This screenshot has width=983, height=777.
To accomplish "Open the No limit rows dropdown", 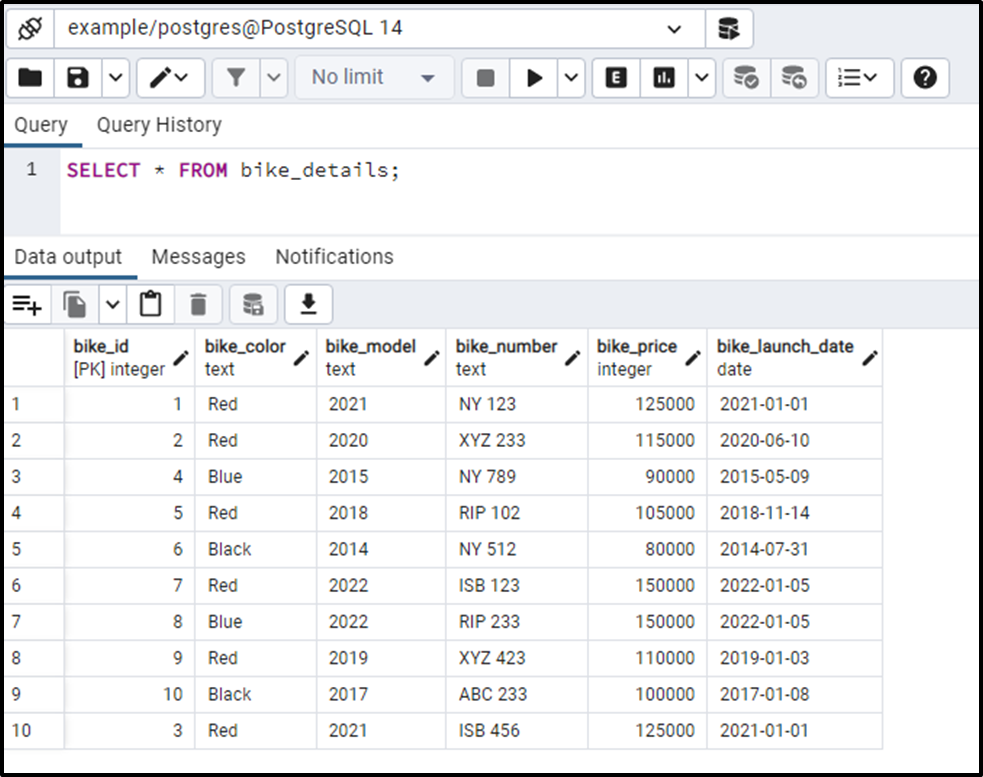I will tap(374, 78).
